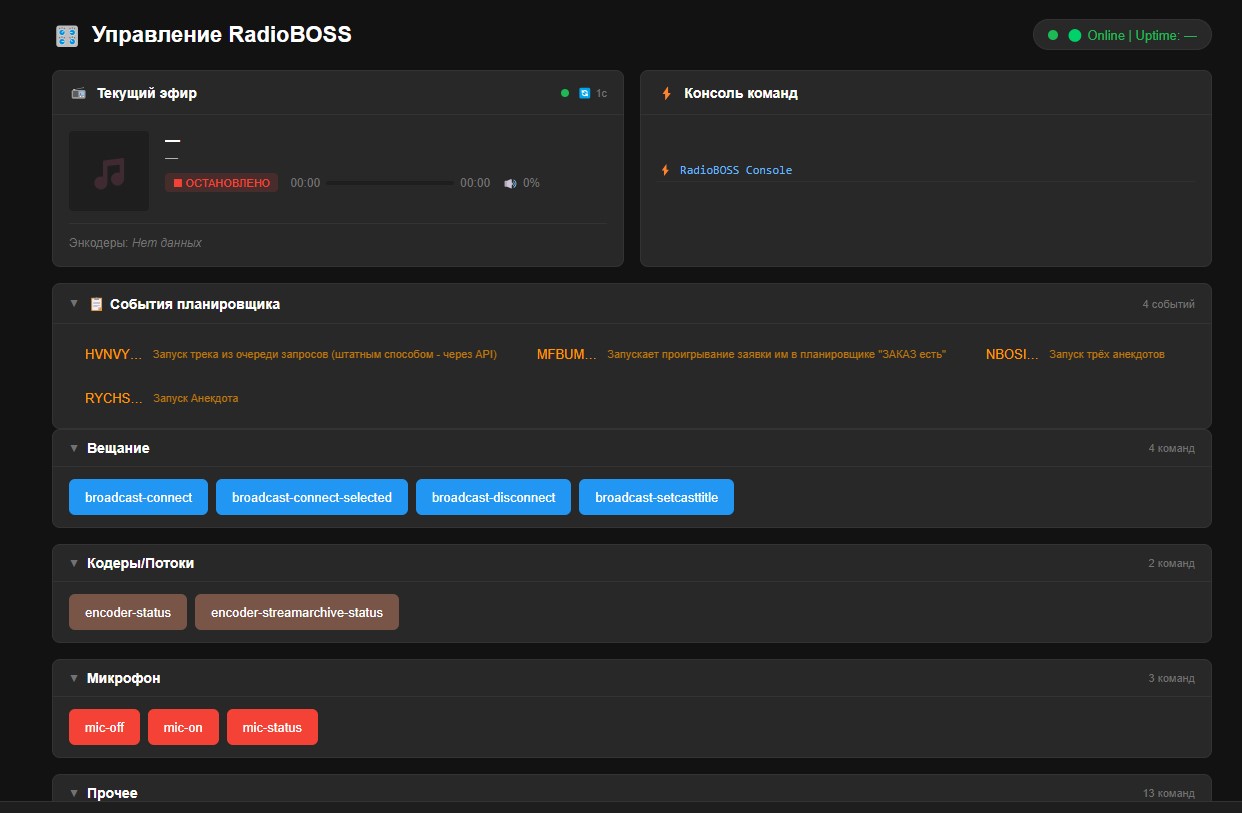Click the elapsed time 00:00 before progress bar

[x=305, y=183]
